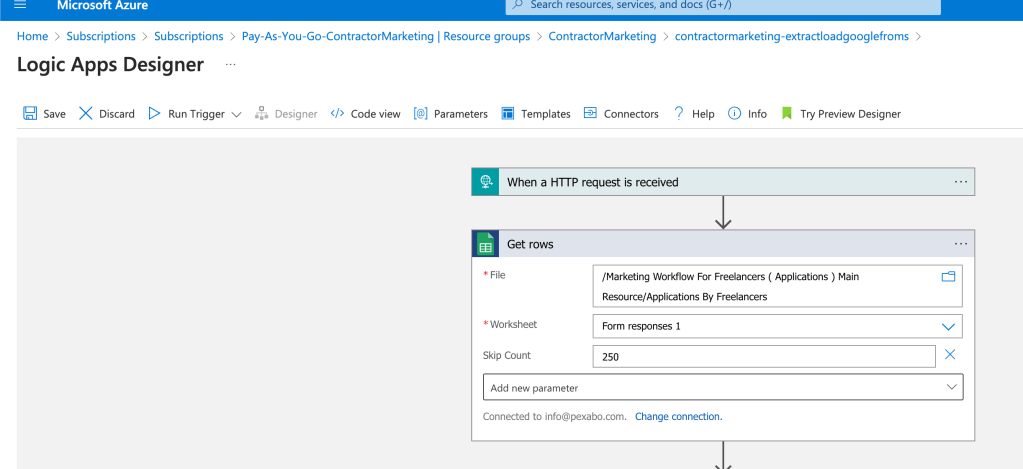Click the Discard toolbar label
This screenshot has height=469, width=1023.
[x=117, y=114]
